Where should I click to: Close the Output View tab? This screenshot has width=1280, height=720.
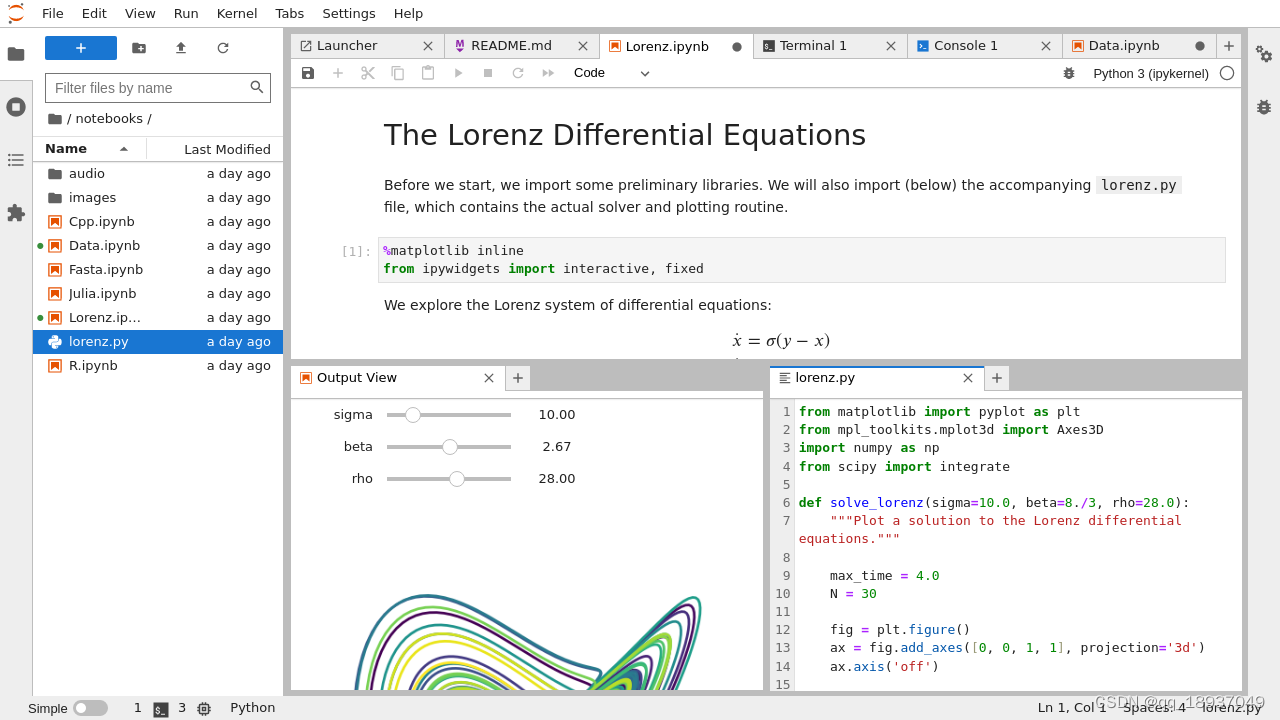click(489, 378)
